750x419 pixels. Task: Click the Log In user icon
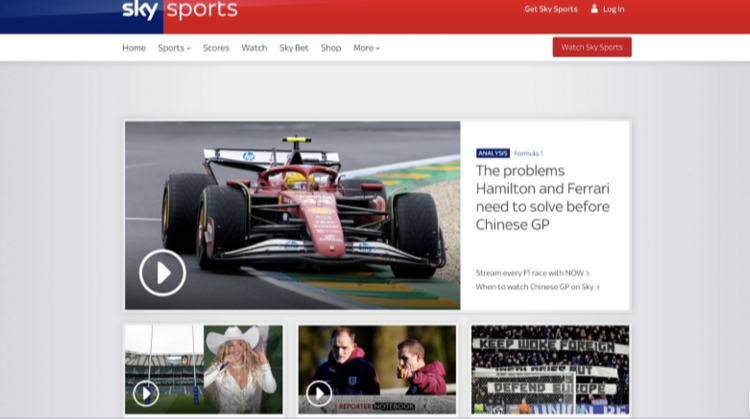pyautogui.click(x=594, y=9)
